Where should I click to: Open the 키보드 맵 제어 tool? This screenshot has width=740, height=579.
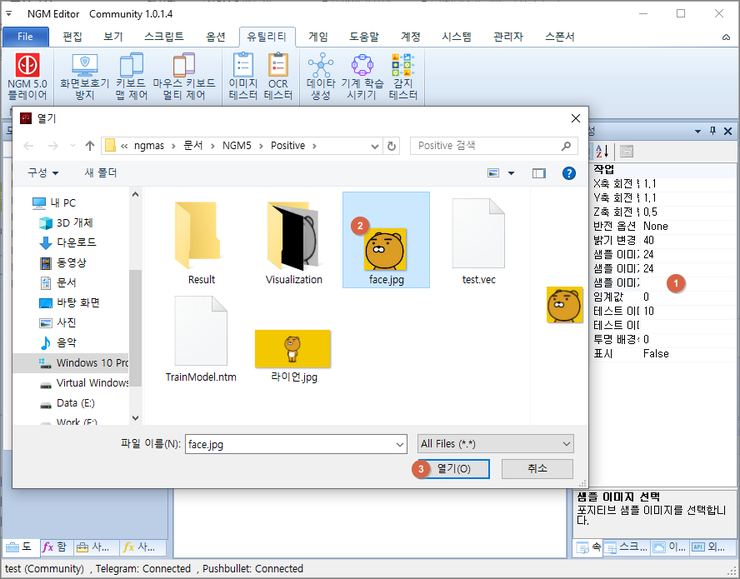131,76
